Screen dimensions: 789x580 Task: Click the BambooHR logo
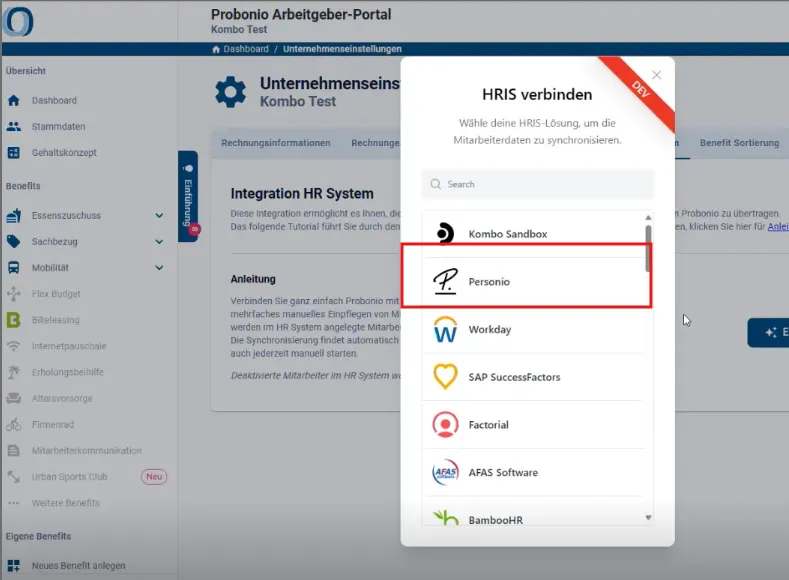[x=446, y=518]
